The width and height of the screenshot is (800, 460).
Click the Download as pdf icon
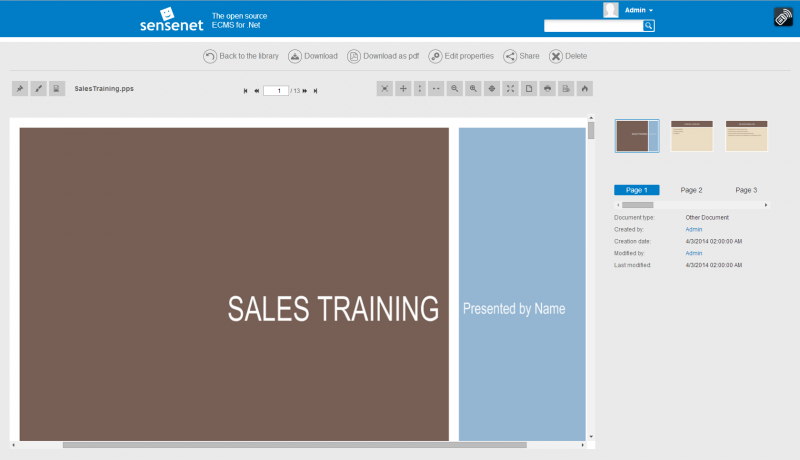point(354,56)
